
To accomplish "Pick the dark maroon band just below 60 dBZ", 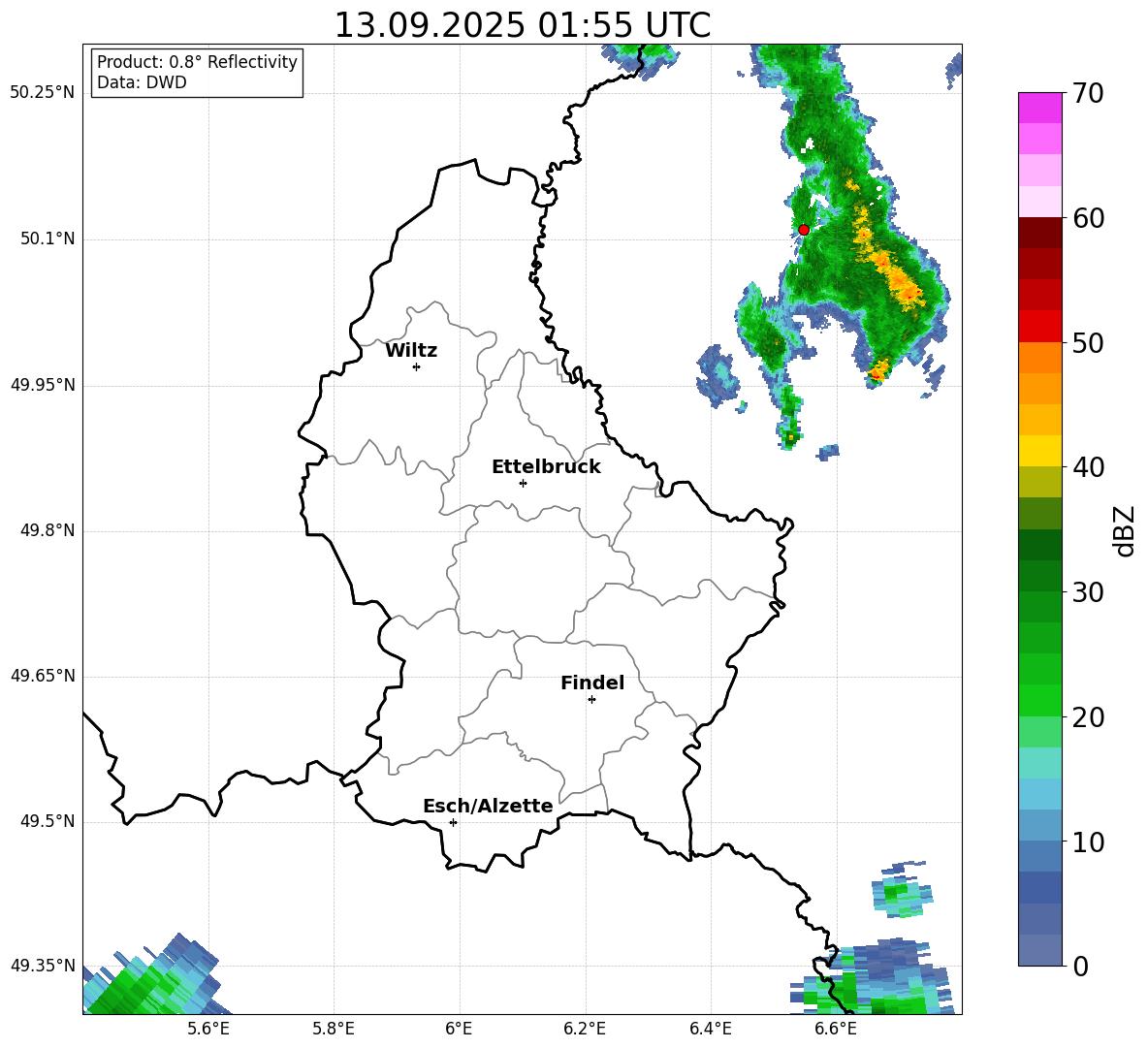I will [1039, 233].
